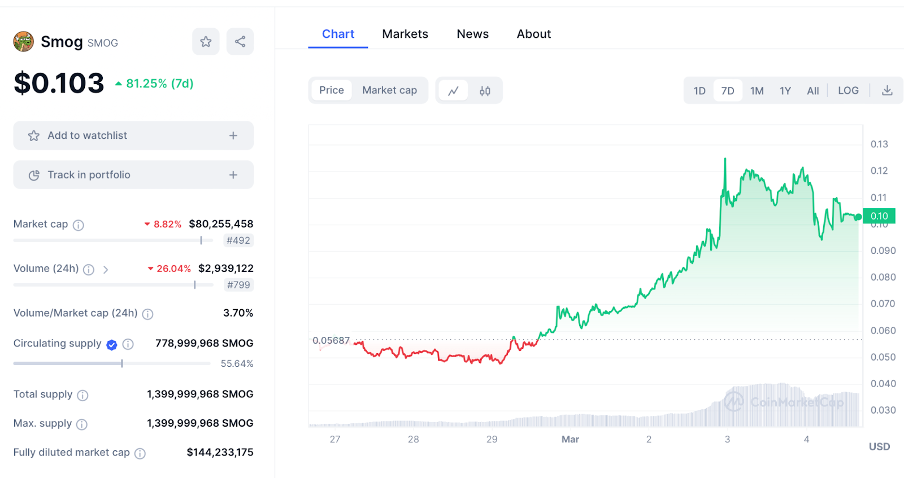This screenshot has width=904, height=478.
Task: Expand Add to watchlist plus sign
Action: (233, 136)
